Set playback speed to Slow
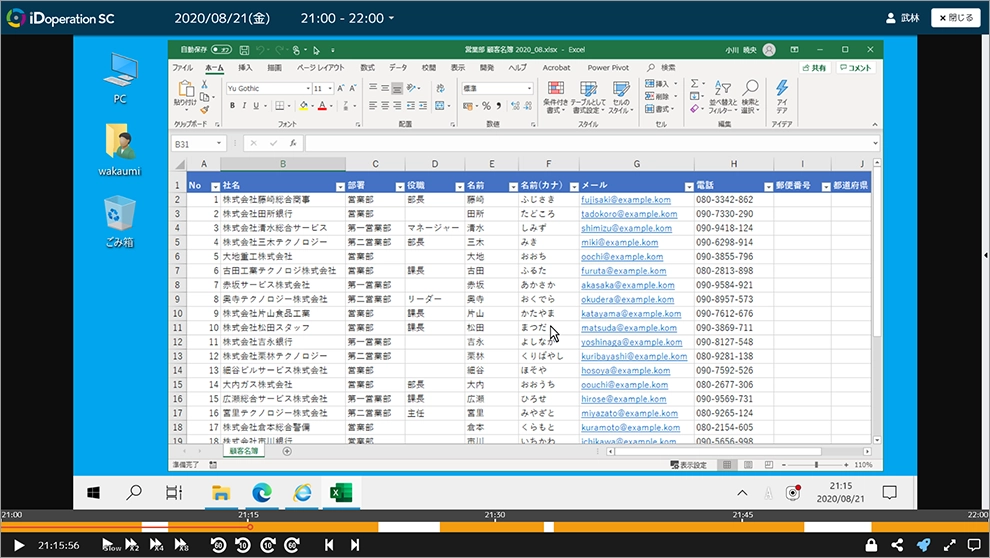Screen dimensions: 990x558 pos(110,545)
